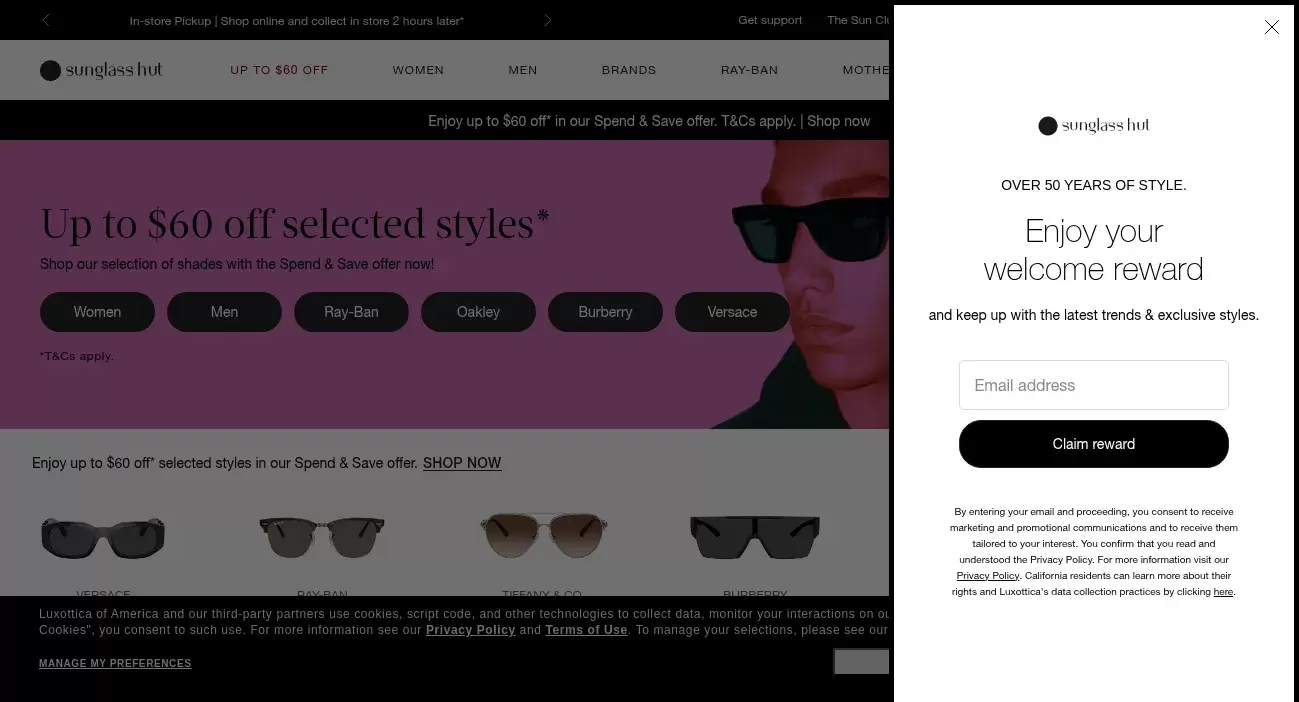This screenshot has width=1299, height=702.
Task: Click the Get support link
Action: pyautogui.click(x=770, y=20)
